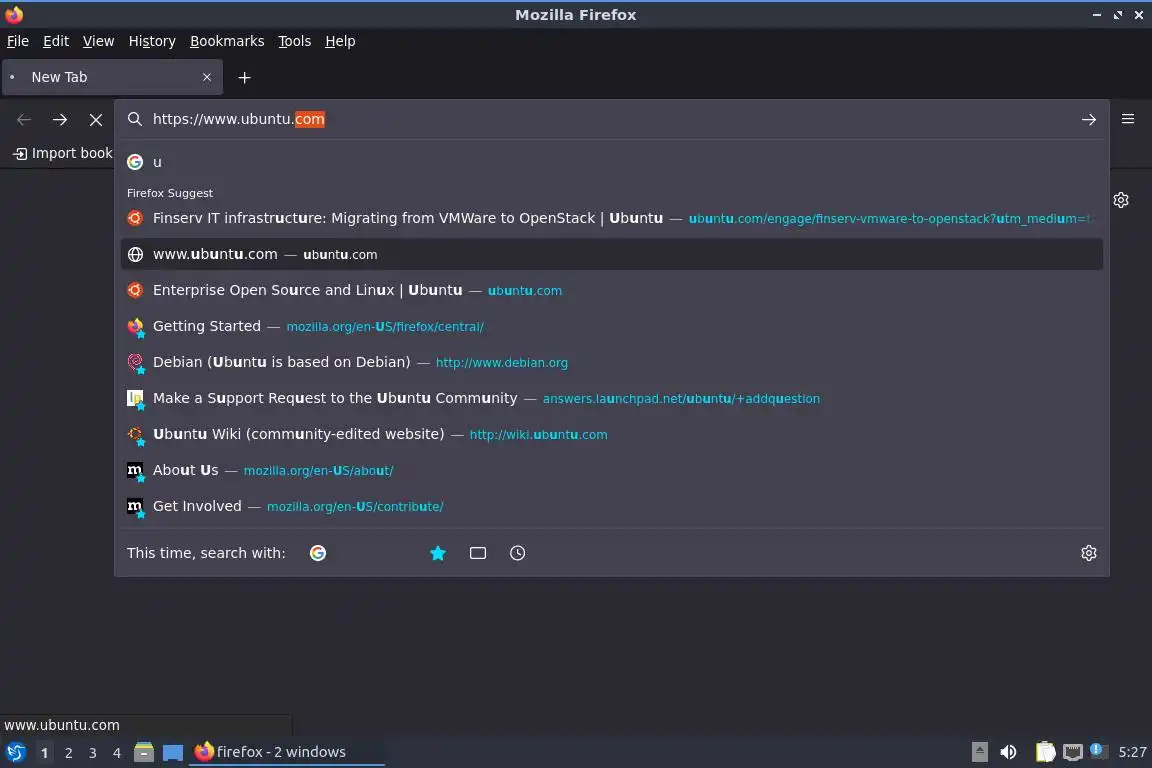This screenshot has height=768, width=1152.
Task: Click the update notification tray icon
Action: click(1096, 750)
